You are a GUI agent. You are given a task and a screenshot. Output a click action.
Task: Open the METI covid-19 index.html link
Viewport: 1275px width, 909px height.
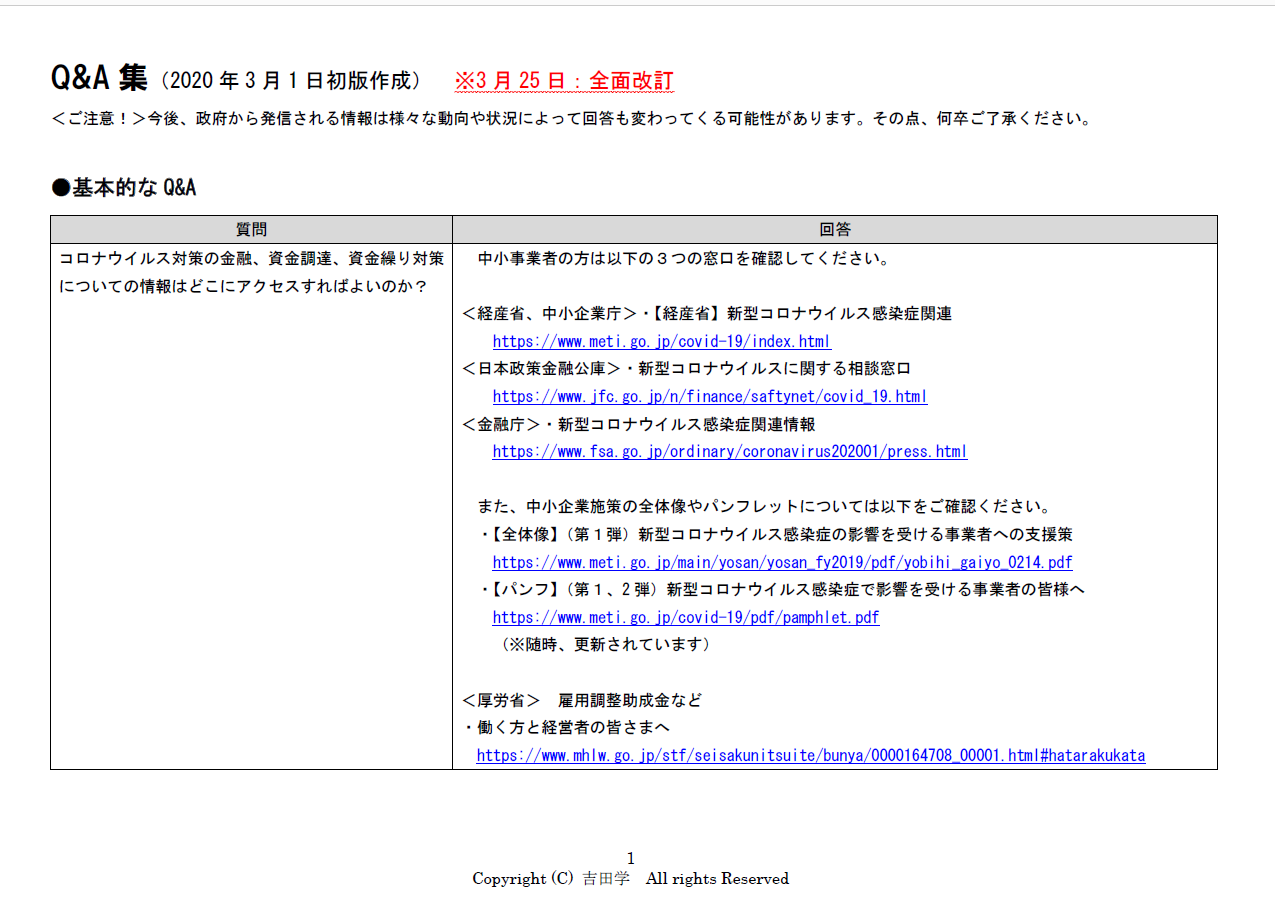[x=661, y=341]
